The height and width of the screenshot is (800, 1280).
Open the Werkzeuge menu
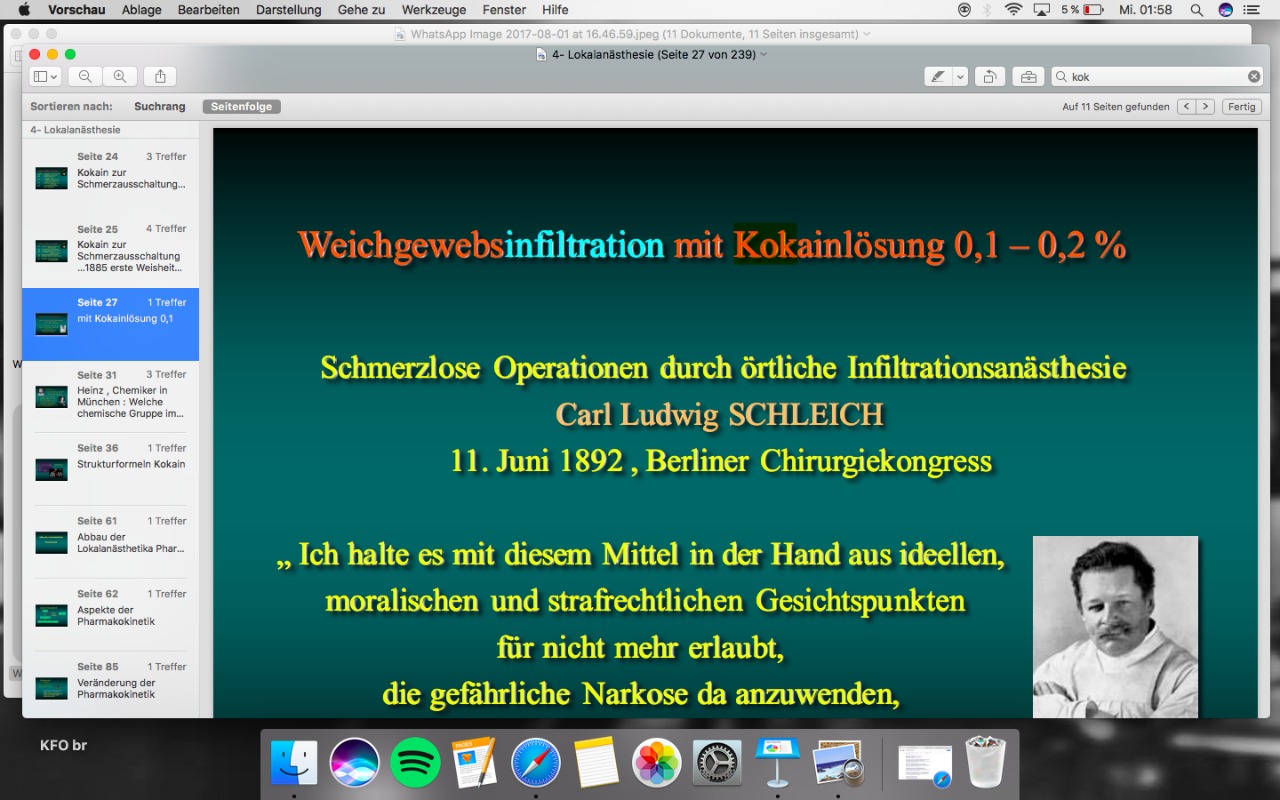[x=434, y=10]
